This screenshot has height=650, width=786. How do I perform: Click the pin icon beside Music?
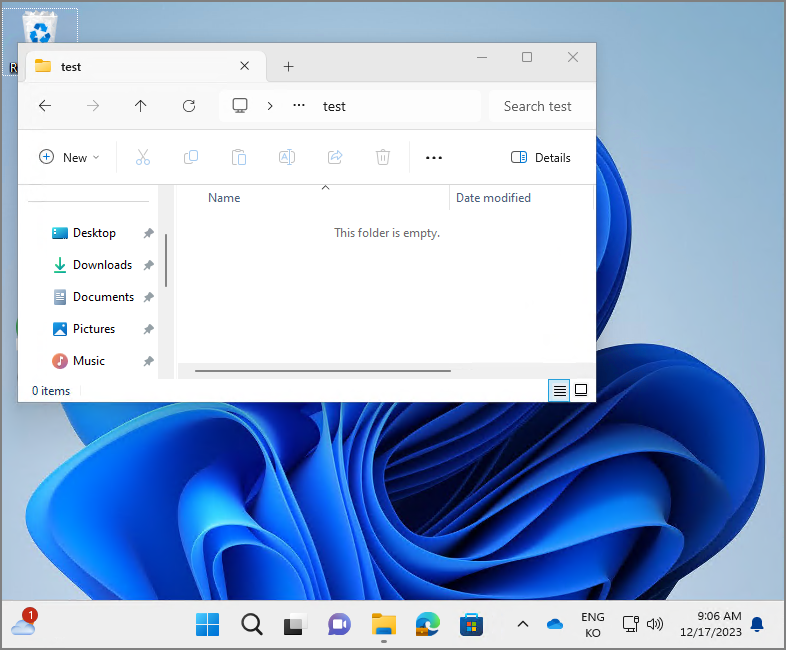pos(148,361)
